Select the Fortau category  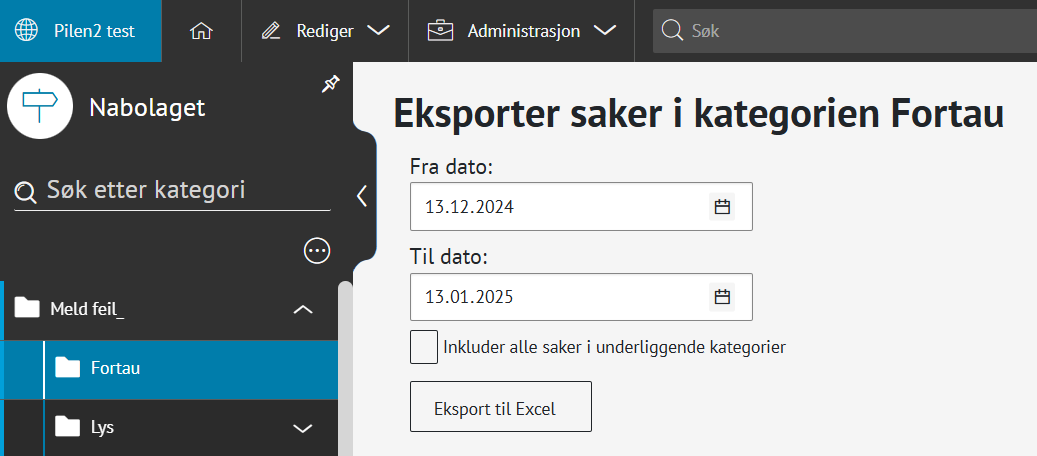[115, 369]
